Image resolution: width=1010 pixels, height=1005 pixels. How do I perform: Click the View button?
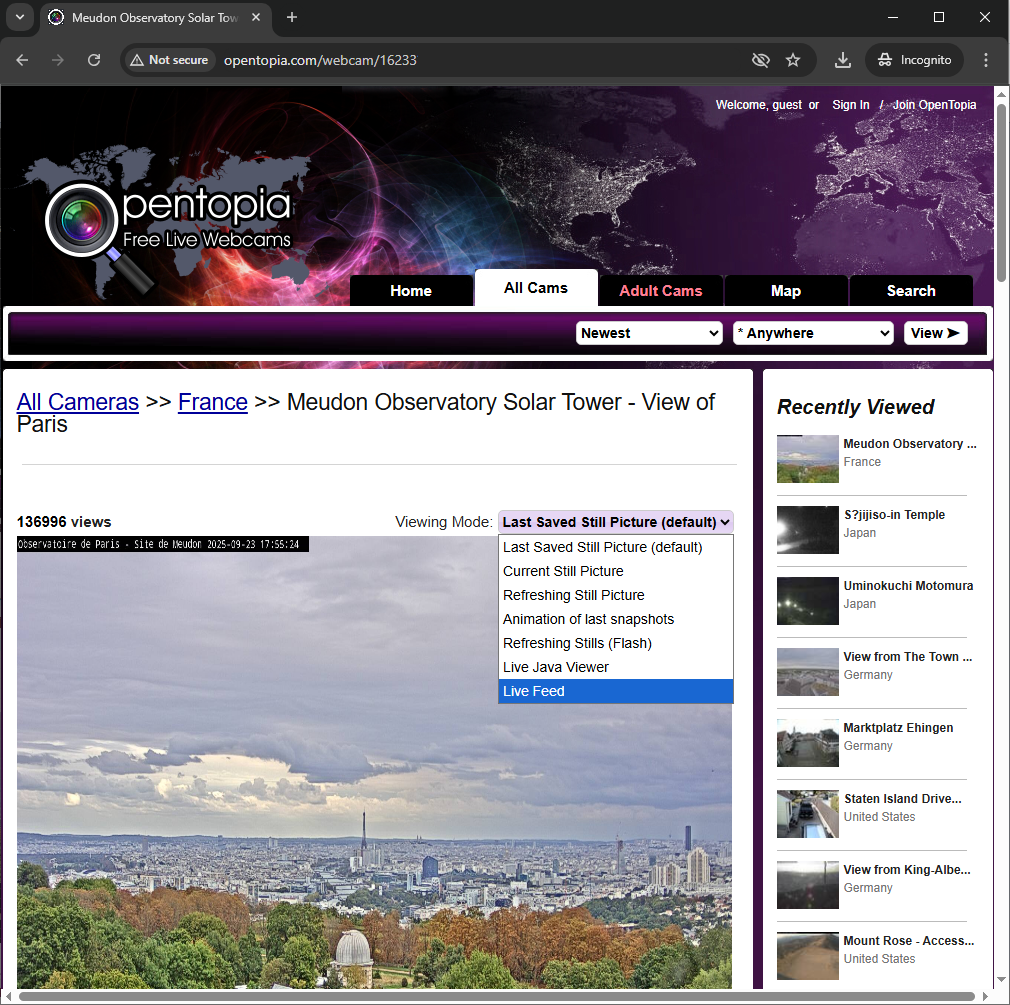pyautogui.click(x=935, y=333)
